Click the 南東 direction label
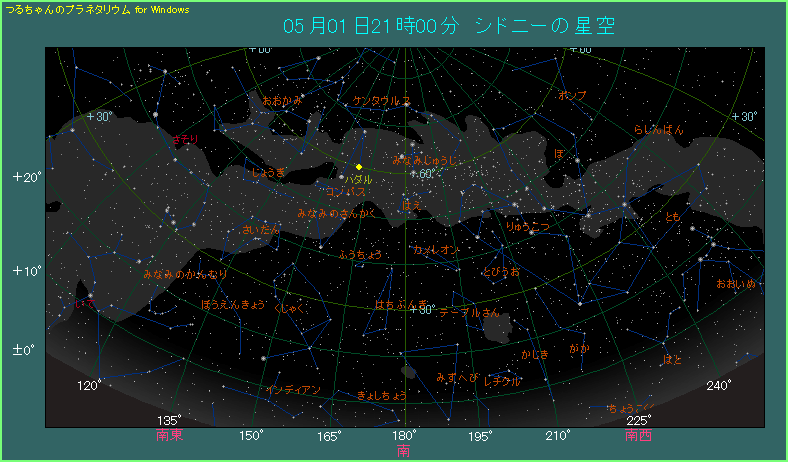 pyautogui.click(x=169, y=436)
